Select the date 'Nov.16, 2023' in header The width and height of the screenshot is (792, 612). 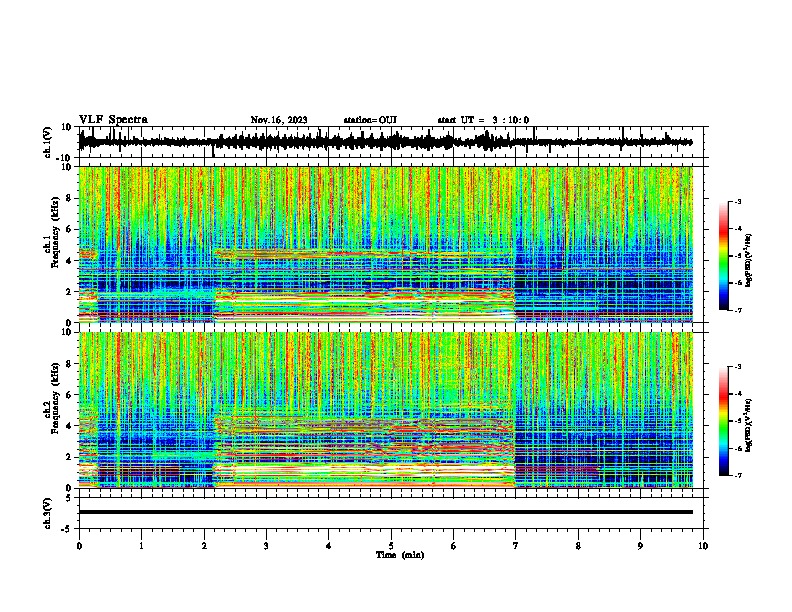[279, 120]
